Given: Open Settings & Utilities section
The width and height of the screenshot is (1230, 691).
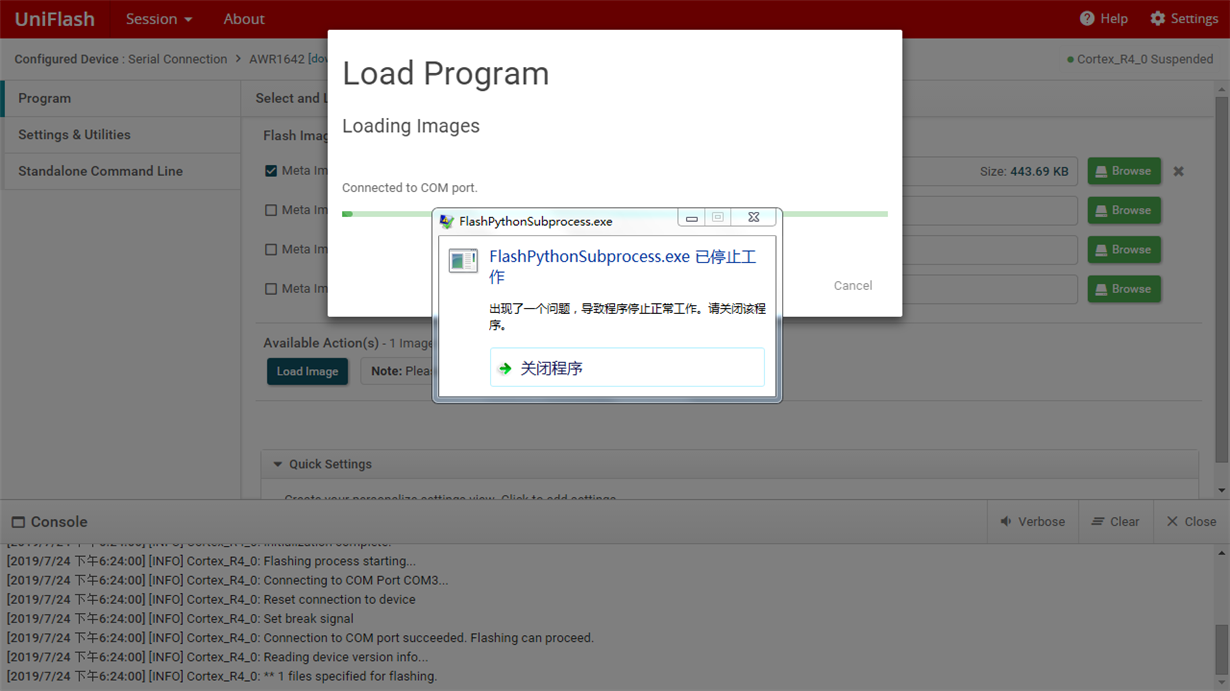Looking at the screenshot, I should pyautogui.click(x=122, y=134).
